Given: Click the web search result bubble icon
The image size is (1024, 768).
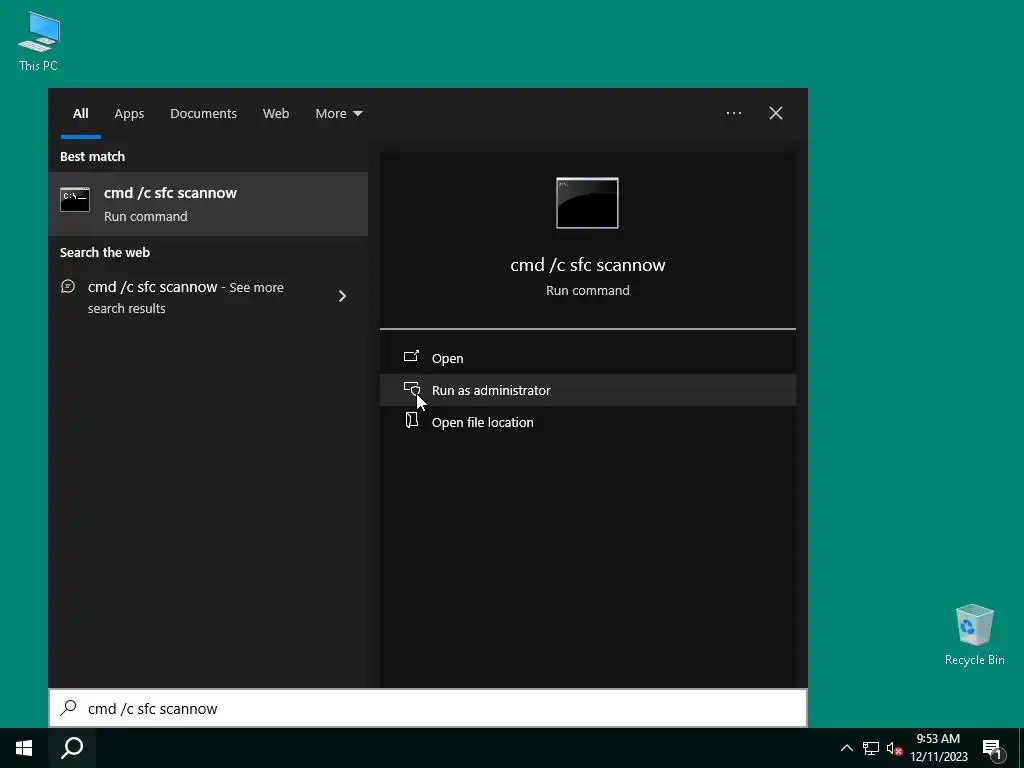Looking at the screenshot, I should click(x=68, y=286).
